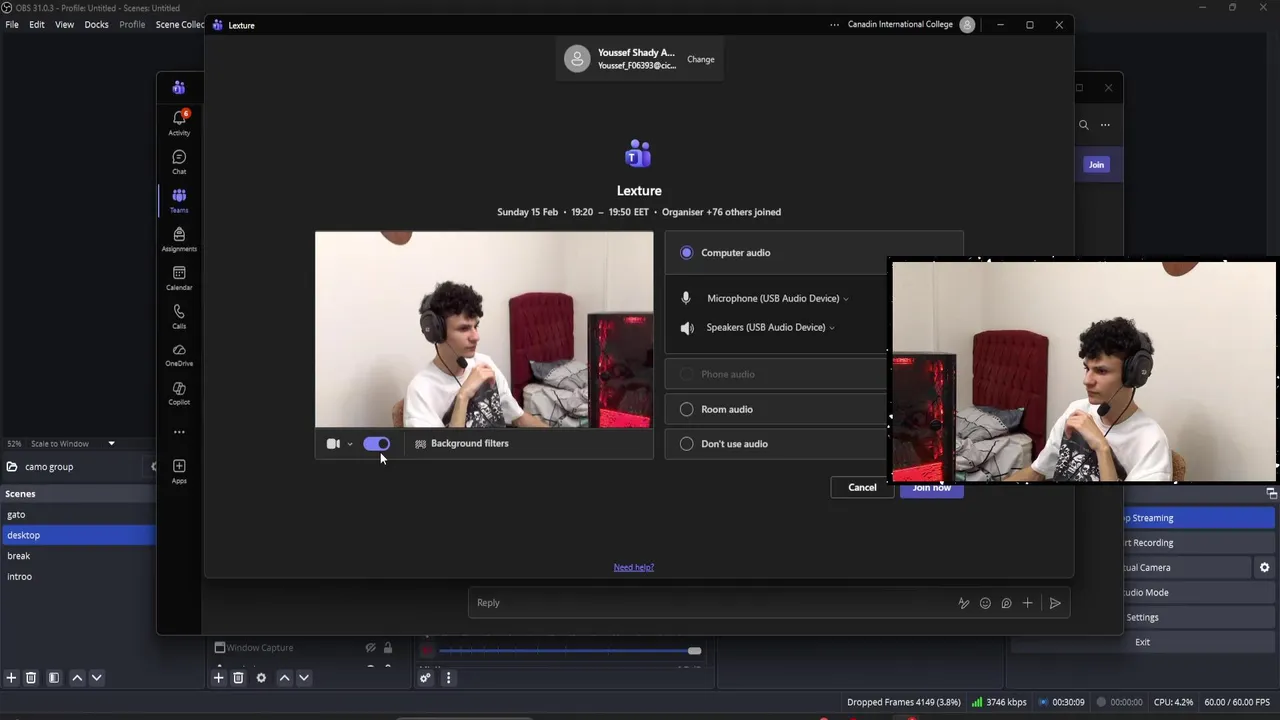
Task: Open OBS Docks menu
Action: click(96, 24)
